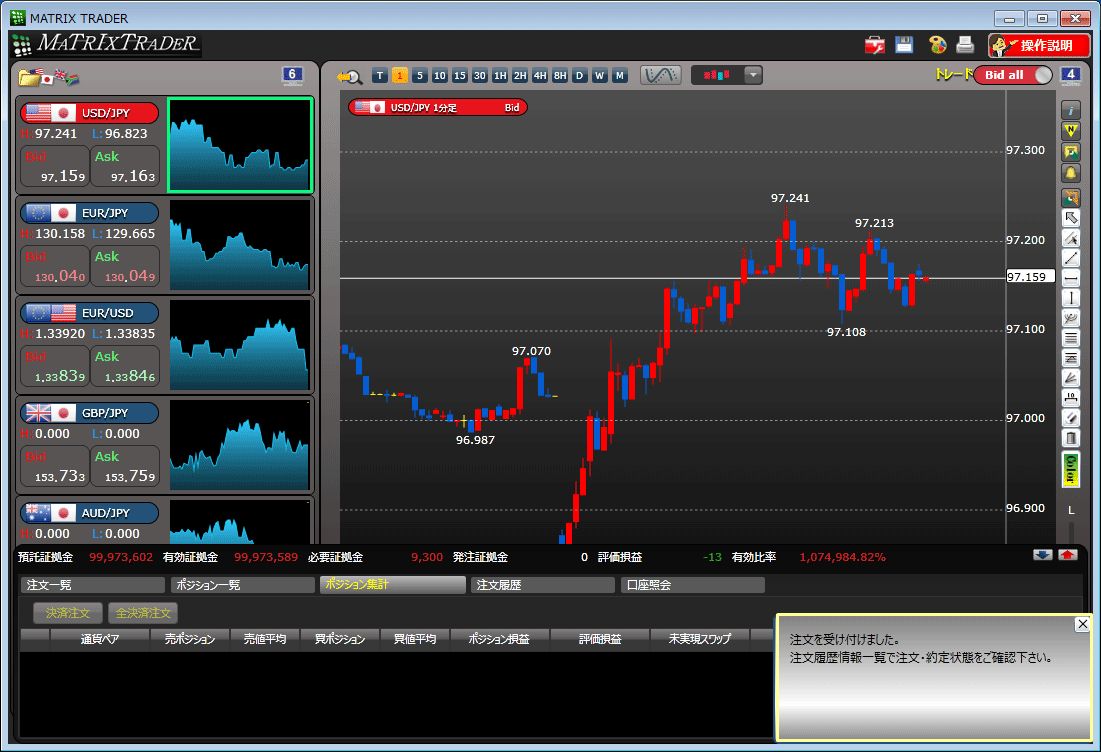The height and width of the screenshot is (752, 1101).
Task: Click the USD/JPY Bid price button
Action: pyautogui.click(x=55, y=166)
